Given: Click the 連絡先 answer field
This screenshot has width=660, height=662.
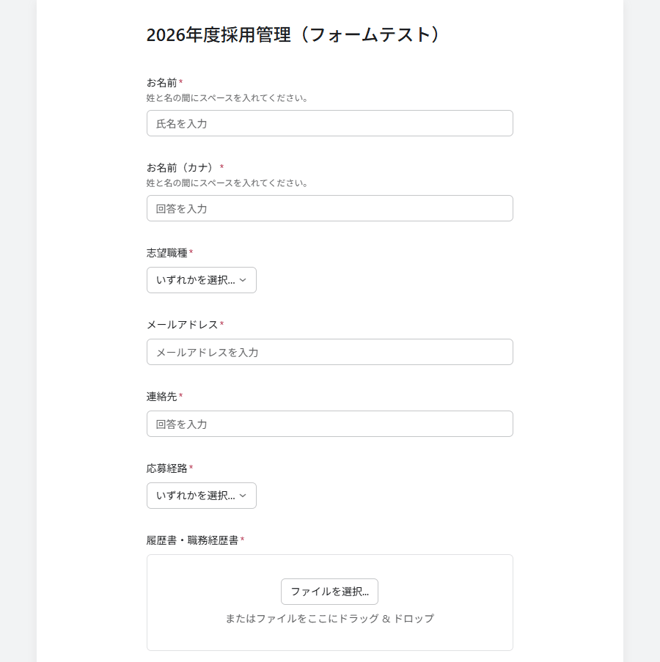Looking at the screenshot, I should [329, 424].
